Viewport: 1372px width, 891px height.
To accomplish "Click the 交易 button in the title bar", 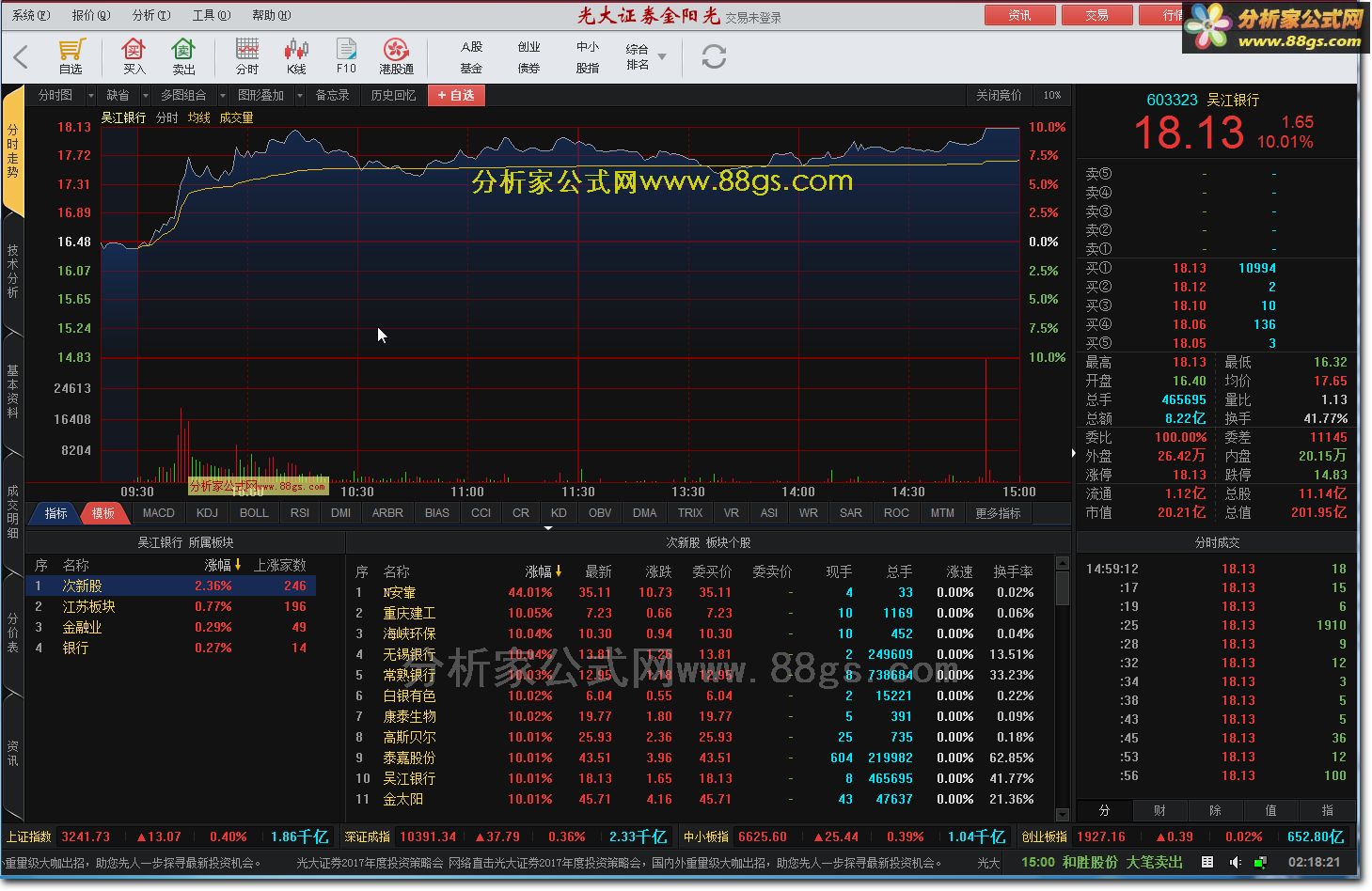I will (1096, 15).
